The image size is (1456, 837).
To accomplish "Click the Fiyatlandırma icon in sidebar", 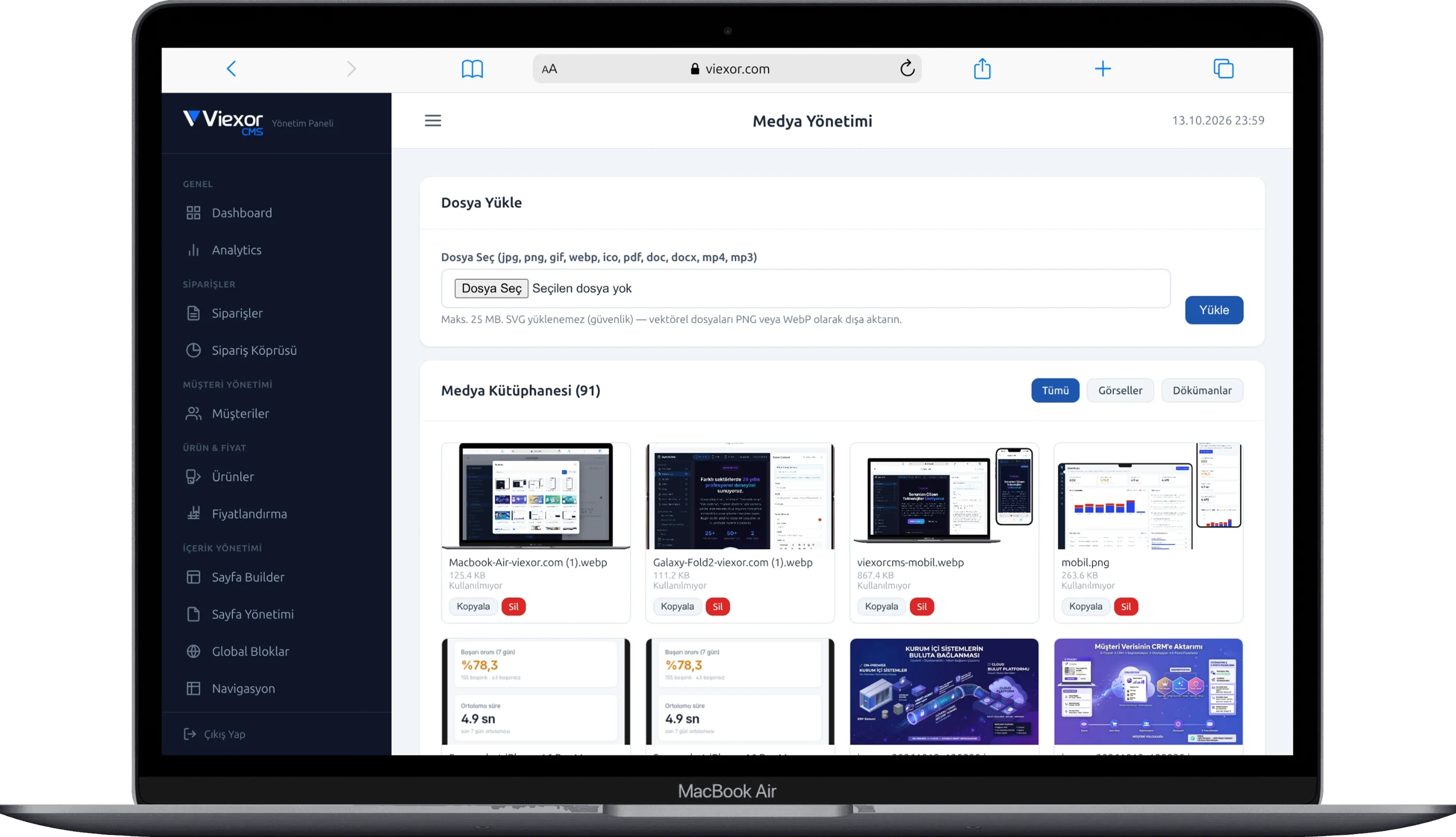I will point(194,513).
